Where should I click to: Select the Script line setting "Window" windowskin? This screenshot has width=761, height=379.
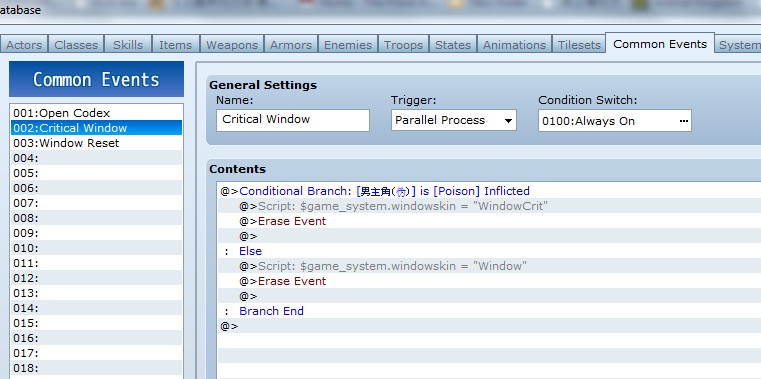489,266
